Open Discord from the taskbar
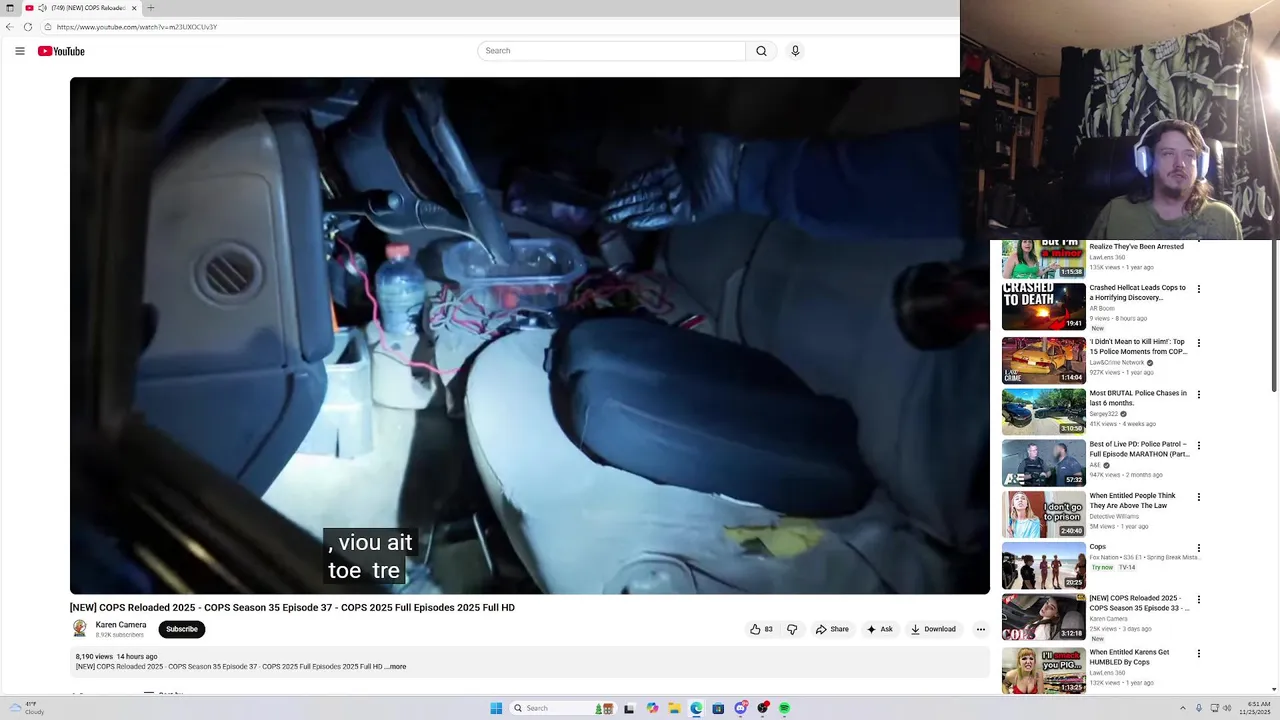Screen dimensions: 1280x720 coord(740,708)
